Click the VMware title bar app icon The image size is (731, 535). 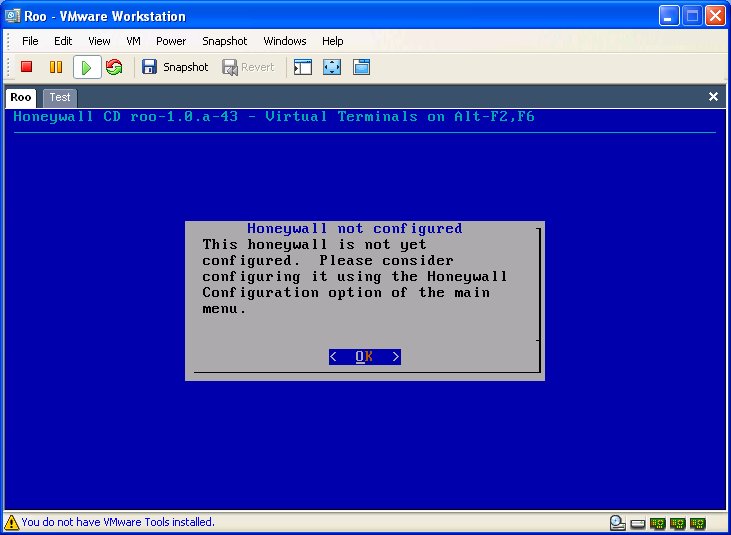(12, 16)
